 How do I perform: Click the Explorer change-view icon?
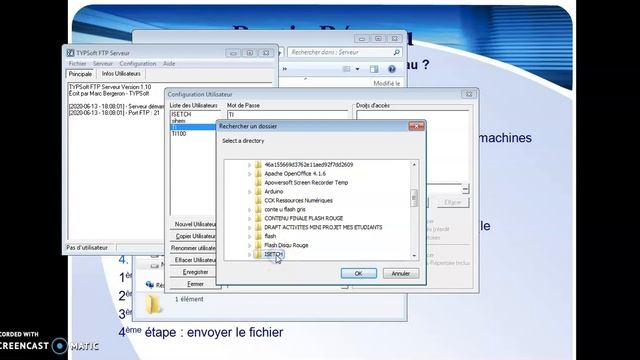click(x=347, y=69)
